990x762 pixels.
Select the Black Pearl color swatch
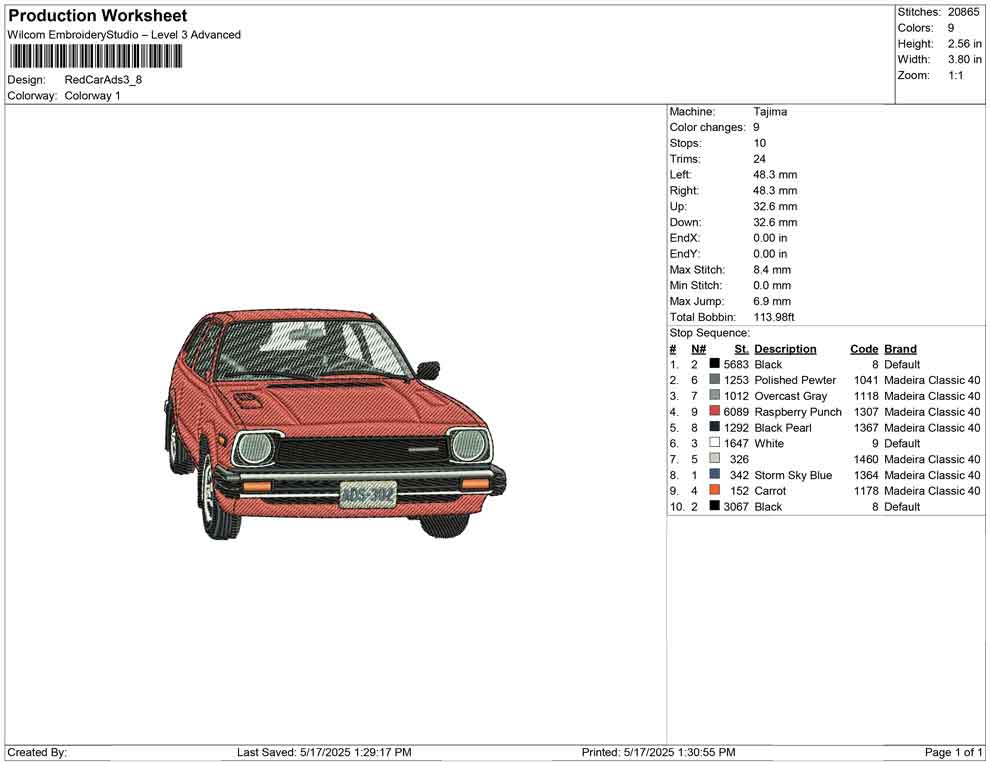(714, 428)
